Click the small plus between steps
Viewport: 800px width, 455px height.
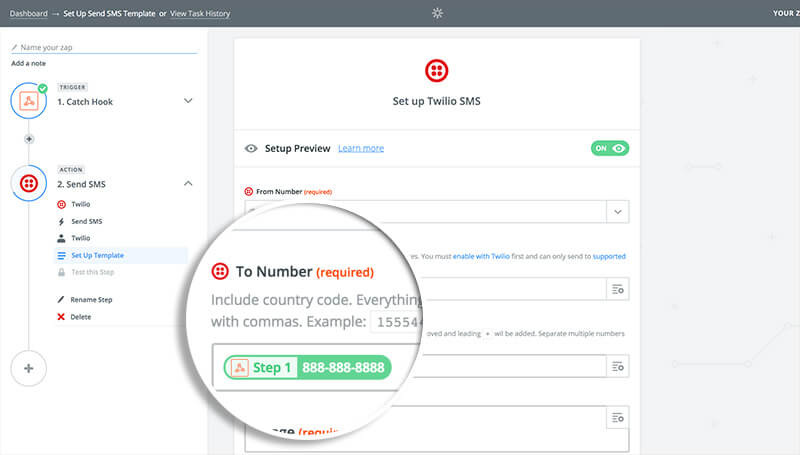pos(29,139)
